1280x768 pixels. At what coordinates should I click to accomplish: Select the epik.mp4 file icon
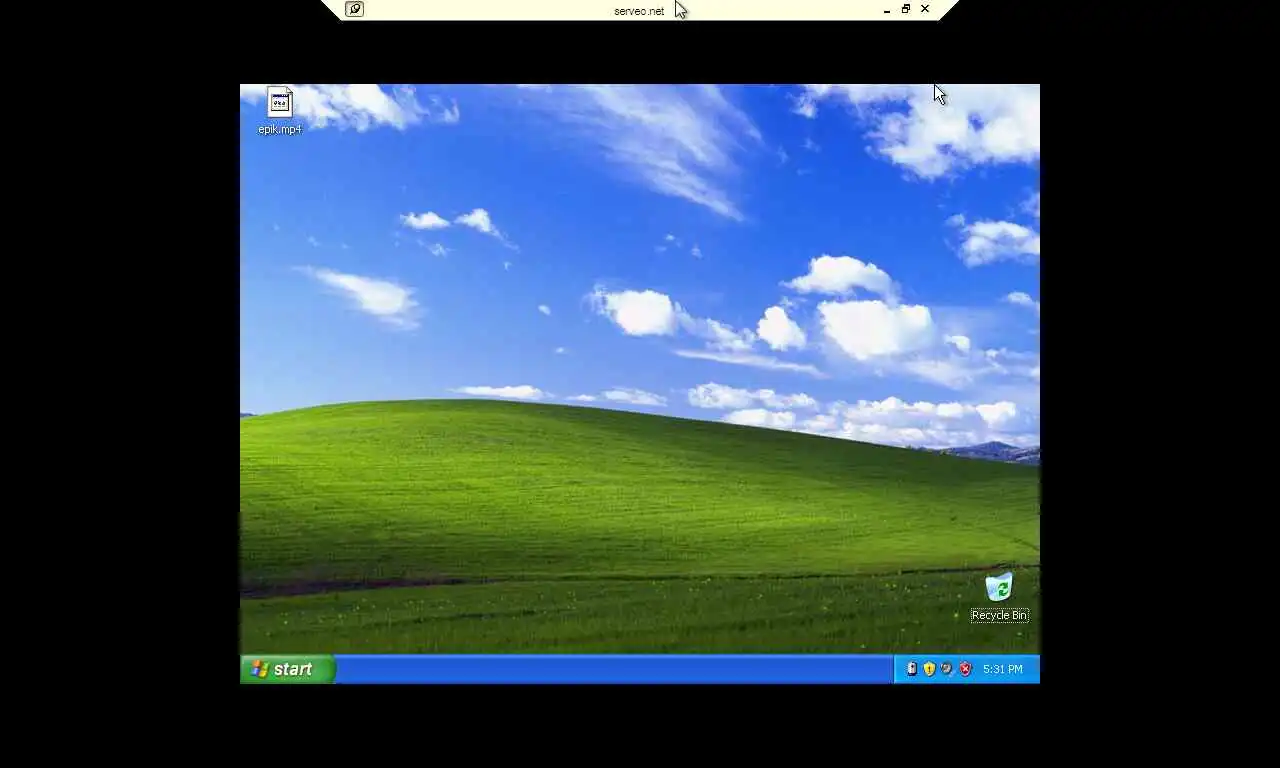[x=279, y=103]
